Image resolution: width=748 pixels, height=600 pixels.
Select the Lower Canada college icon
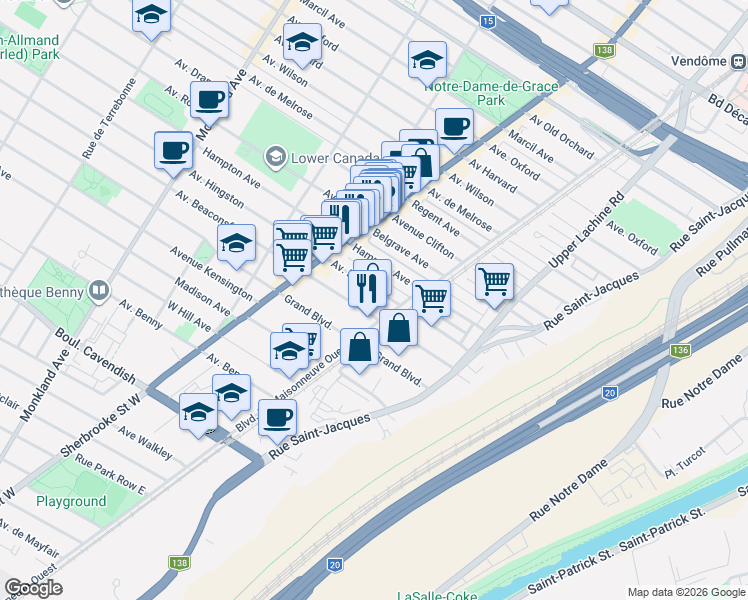(276, 158)
